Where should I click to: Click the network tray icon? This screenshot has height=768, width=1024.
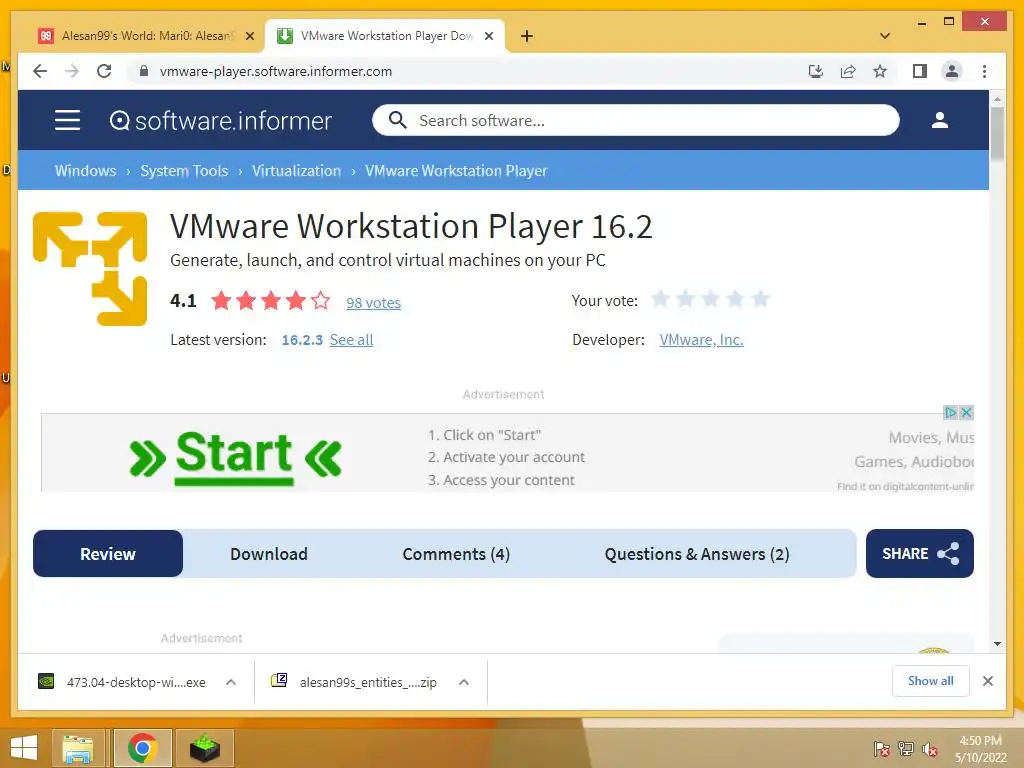[906, 749]
